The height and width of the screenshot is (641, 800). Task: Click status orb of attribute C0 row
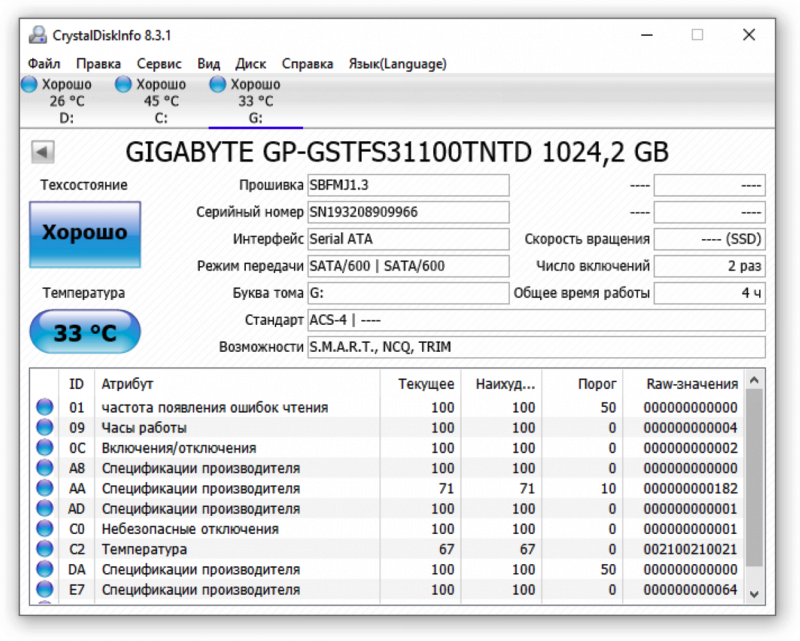pyautogui.click(x=45, y=529)
